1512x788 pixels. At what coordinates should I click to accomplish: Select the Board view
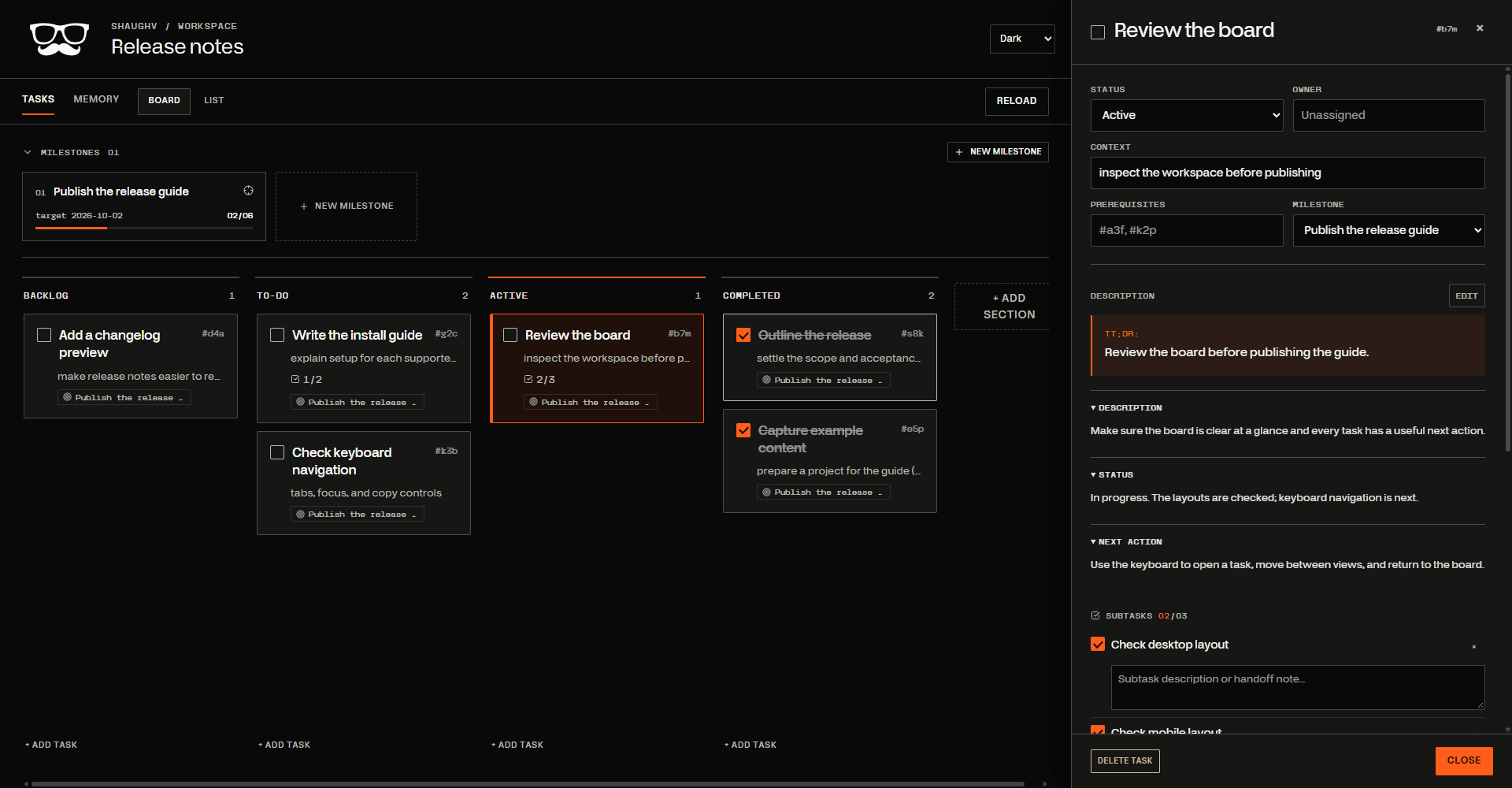click(x=164, y=101)
